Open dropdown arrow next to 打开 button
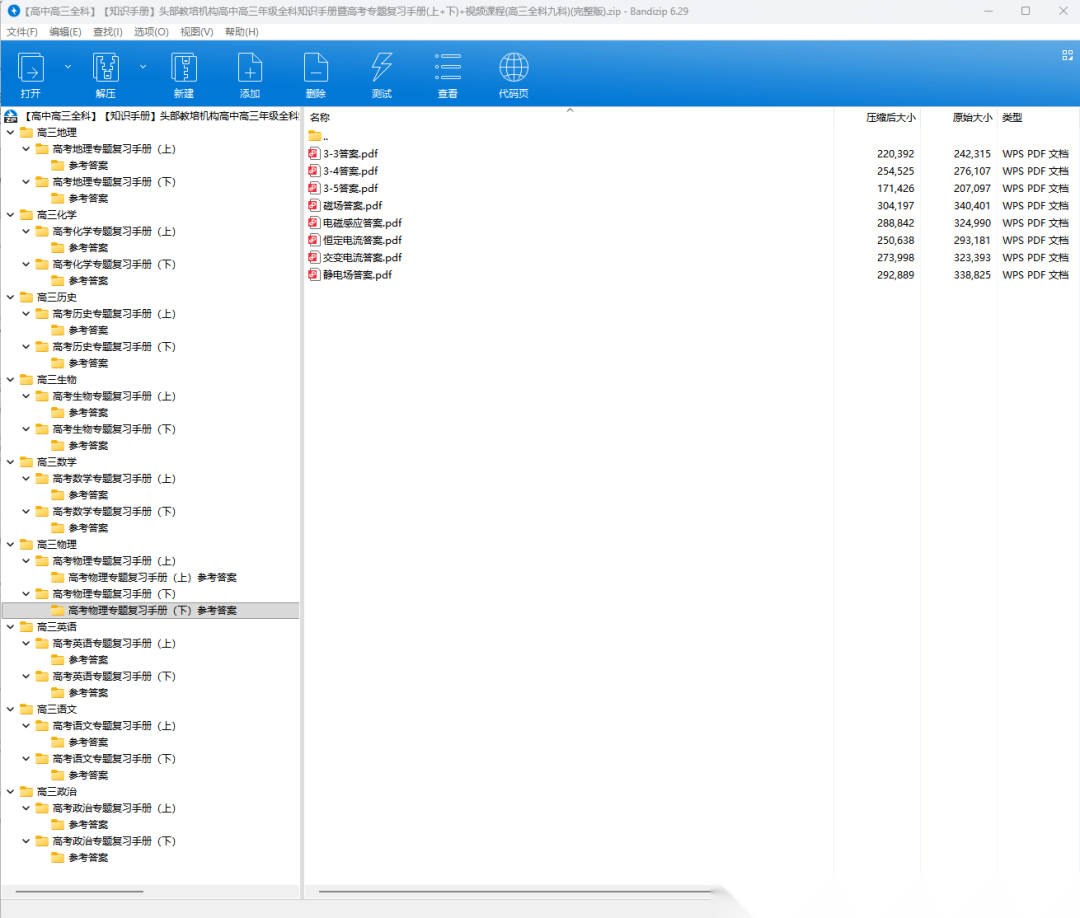 point(68,66)
